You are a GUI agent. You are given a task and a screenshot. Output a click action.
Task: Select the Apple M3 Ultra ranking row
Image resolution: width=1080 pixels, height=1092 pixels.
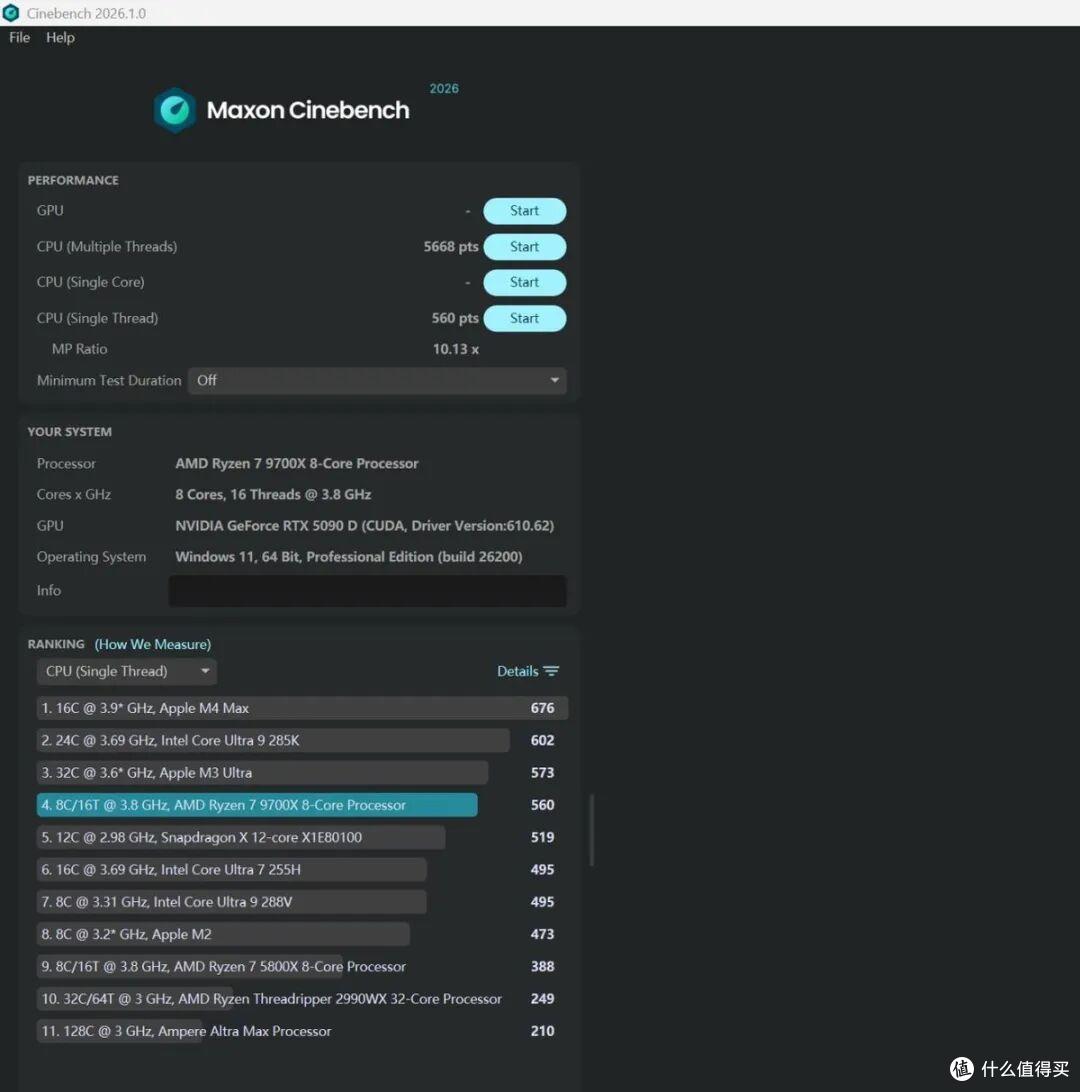point(302,772)
